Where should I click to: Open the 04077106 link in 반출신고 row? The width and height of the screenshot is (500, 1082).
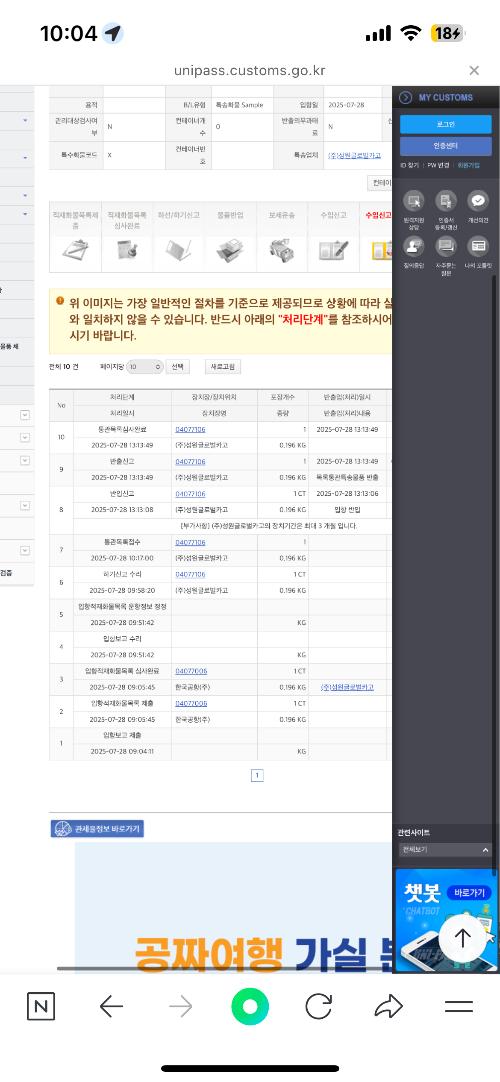(190, 461)
